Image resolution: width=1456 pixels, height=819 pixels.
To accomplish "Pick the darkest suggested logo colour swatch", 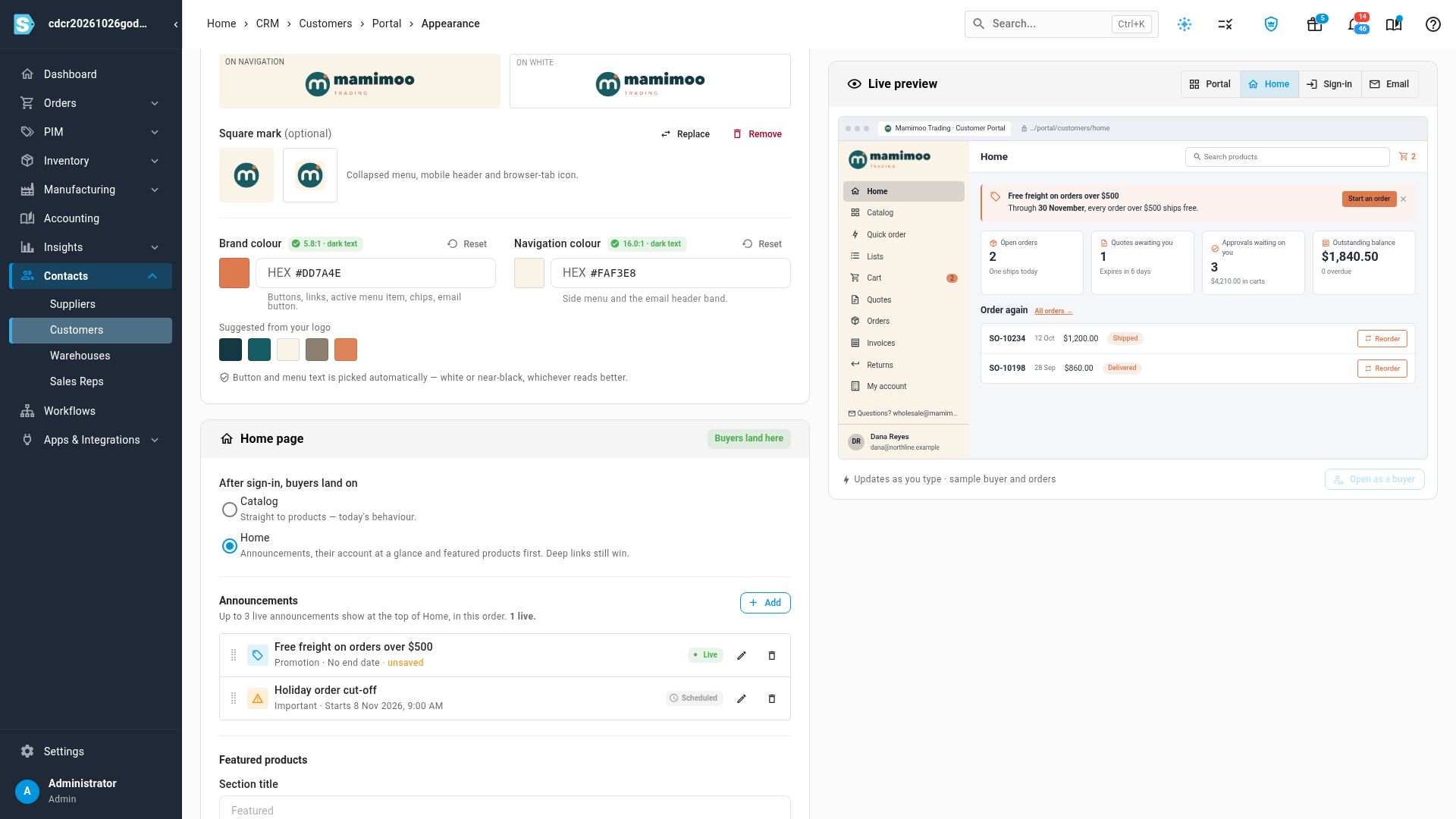I will pos(231,350).
